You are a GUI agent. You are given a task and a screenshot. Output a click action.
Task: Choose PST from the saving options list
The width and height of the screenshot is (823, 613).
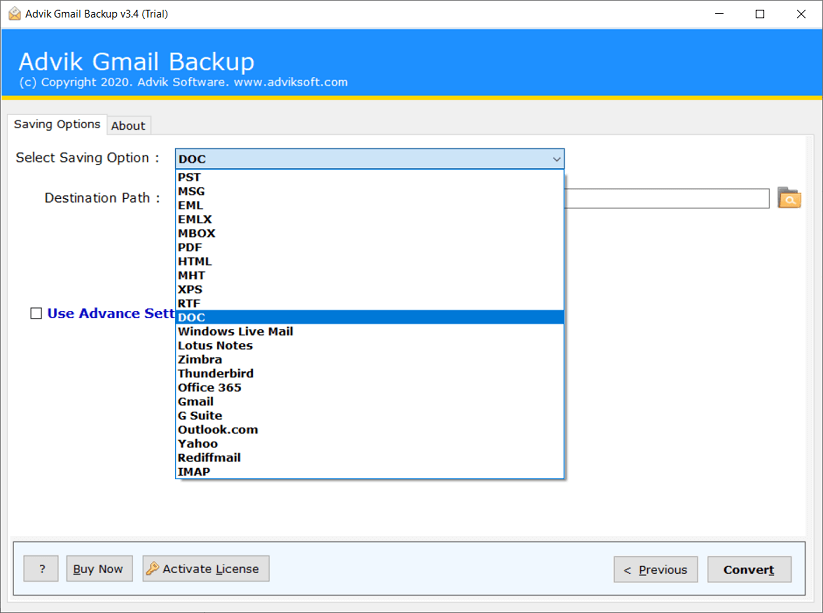click(x=370, y=177)
